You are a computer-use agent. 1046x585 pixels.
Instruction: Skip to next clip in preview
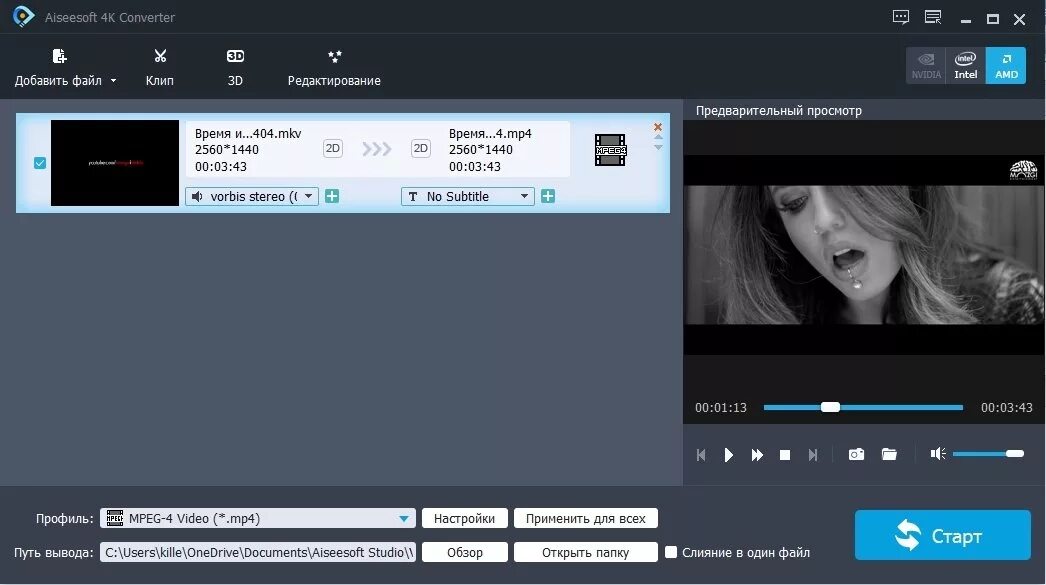pyautogui.click(x=813, y=455)
